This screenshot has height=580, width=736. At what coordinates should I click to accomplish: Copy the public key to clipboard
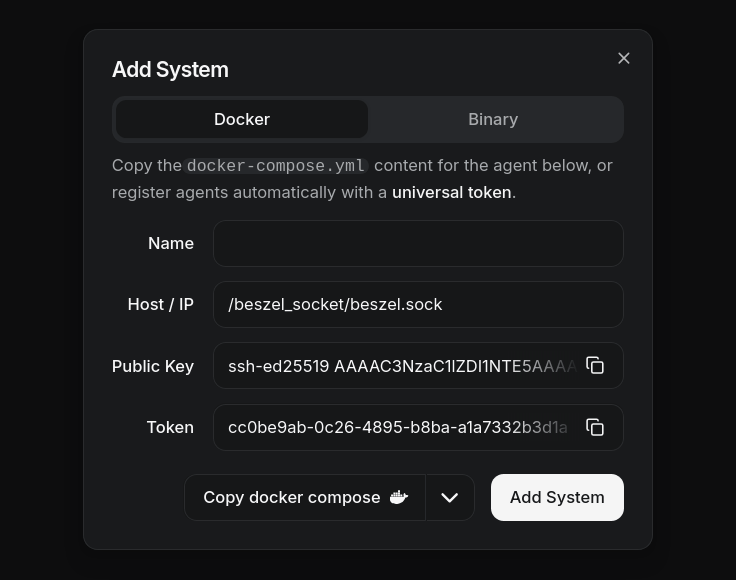tap(595, 366)
